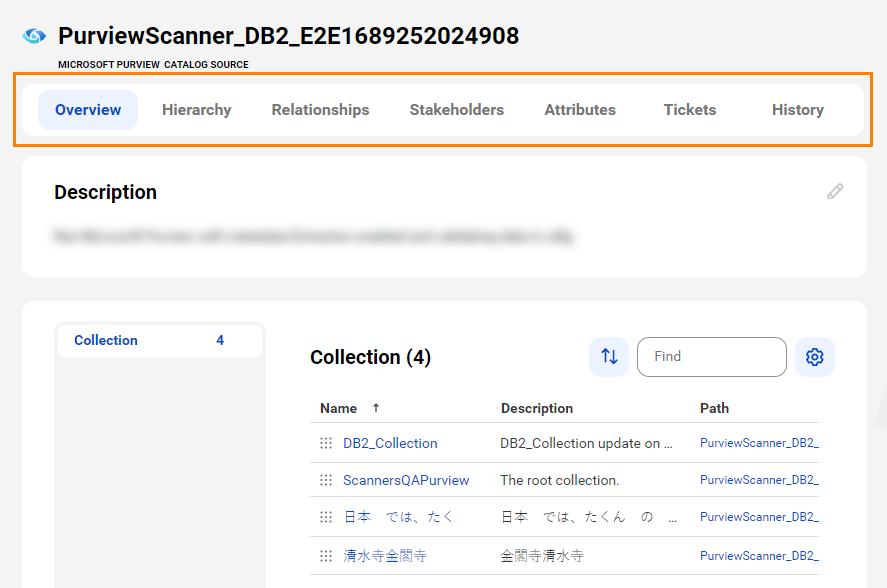Click the drag handle for the DB2_Collection row
Viewport: 887px width, 588px height.
click(x=326, y=443)
